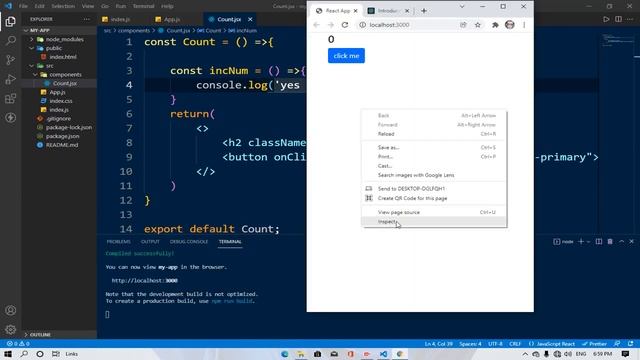Viewport: 640px width, 360px height.
Task: Open the File menu
Action: click(23, 6)
